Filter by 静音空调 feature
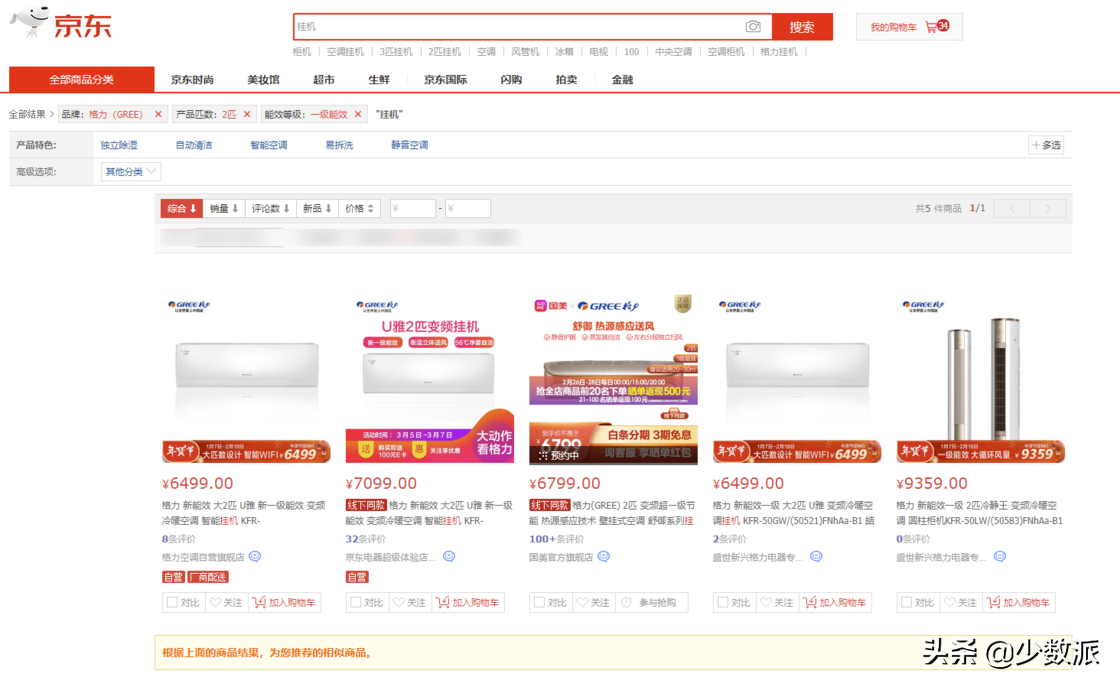 point(409,145)
